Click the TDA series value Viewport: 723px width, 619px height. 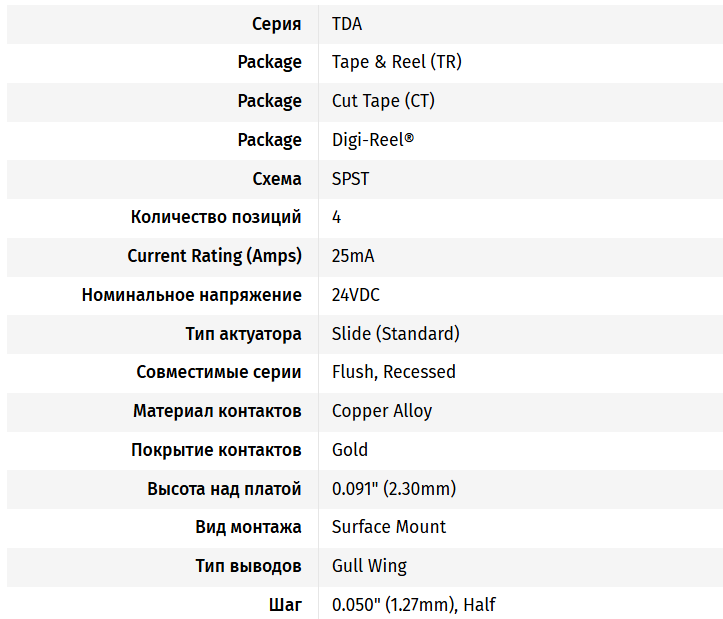[x=347, y=23]
